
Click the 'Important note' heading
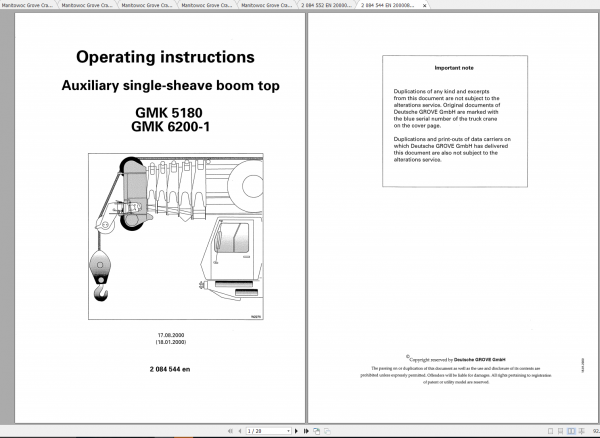[454, 68]
